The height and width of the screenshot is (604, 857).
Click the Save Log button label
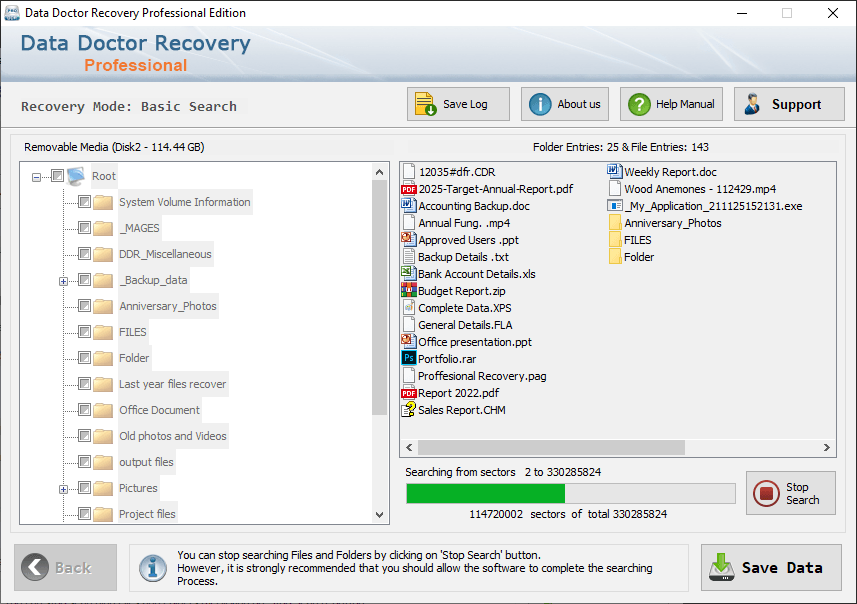pyautogui.click(x=465, y=104)
